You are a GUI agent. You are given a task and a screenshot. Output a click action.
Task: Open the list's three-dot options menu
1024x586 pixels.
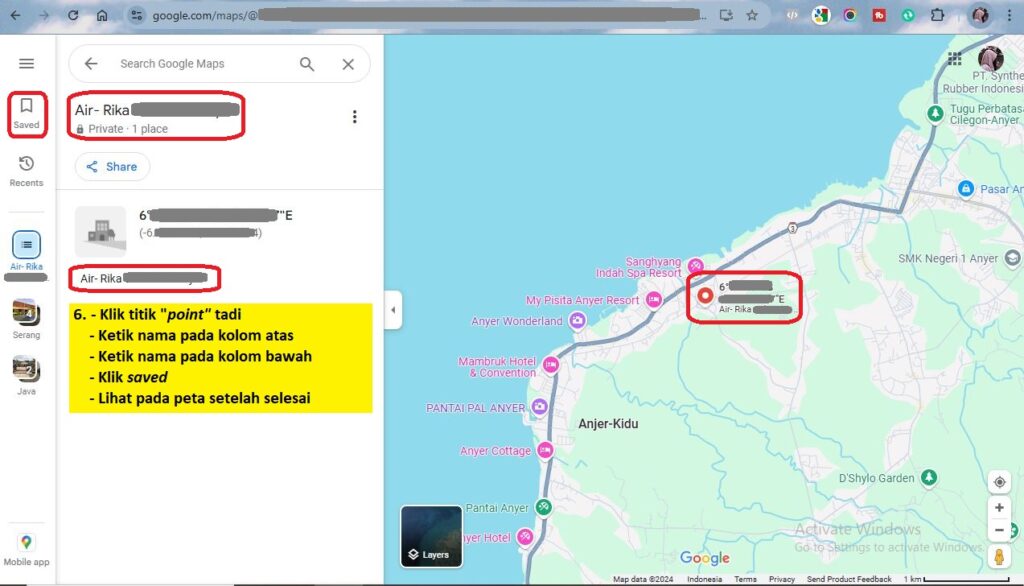click(355, 116)
